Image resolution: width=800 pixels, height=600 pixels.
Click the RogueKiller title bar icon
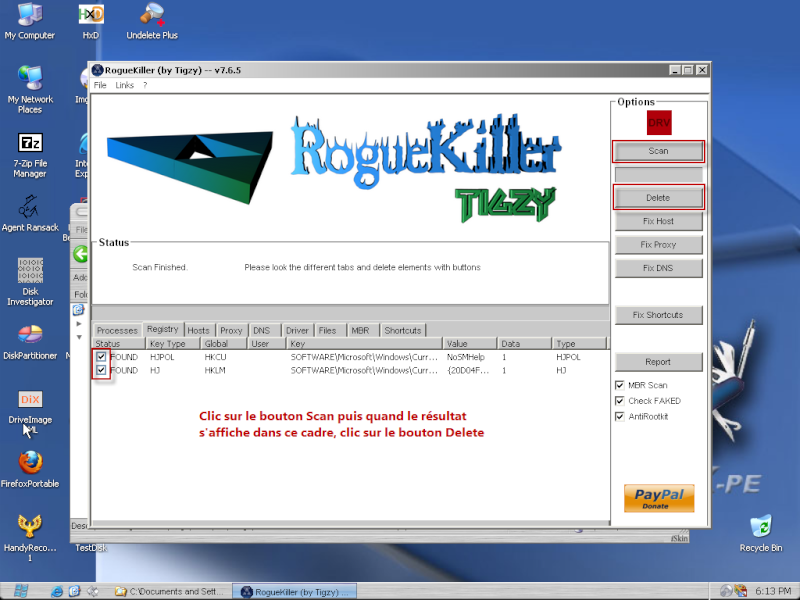click(x=97, y=70)
